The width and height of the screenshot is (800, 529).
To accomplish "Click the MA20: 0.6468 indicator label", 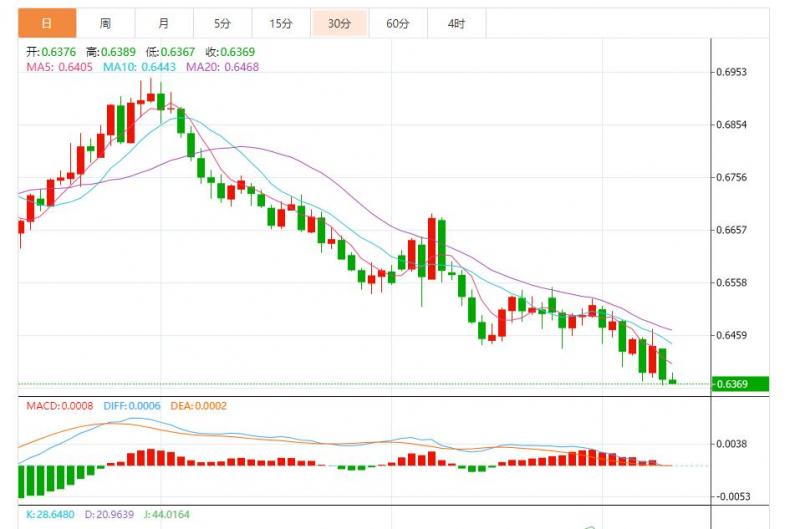I will pos(222,67).
